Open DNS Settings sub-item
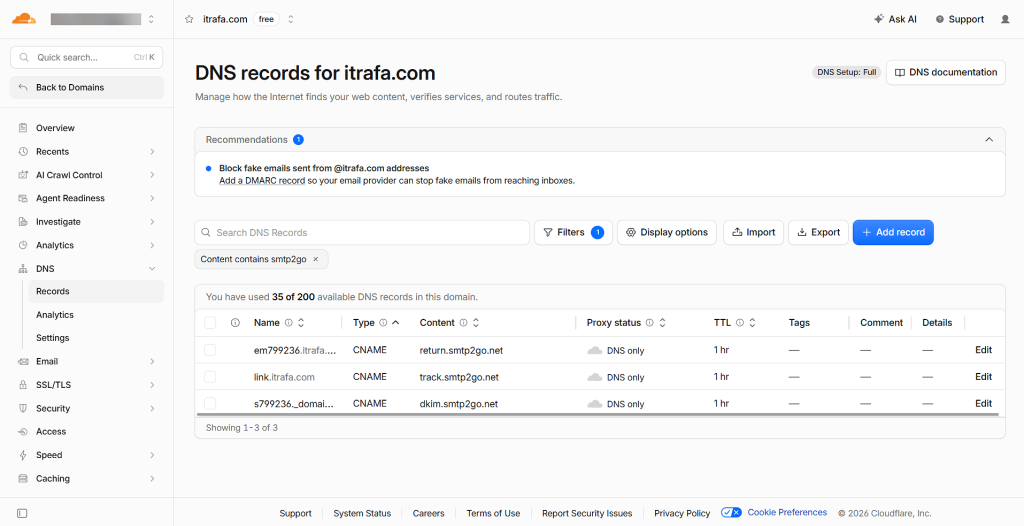 (96, 338)
